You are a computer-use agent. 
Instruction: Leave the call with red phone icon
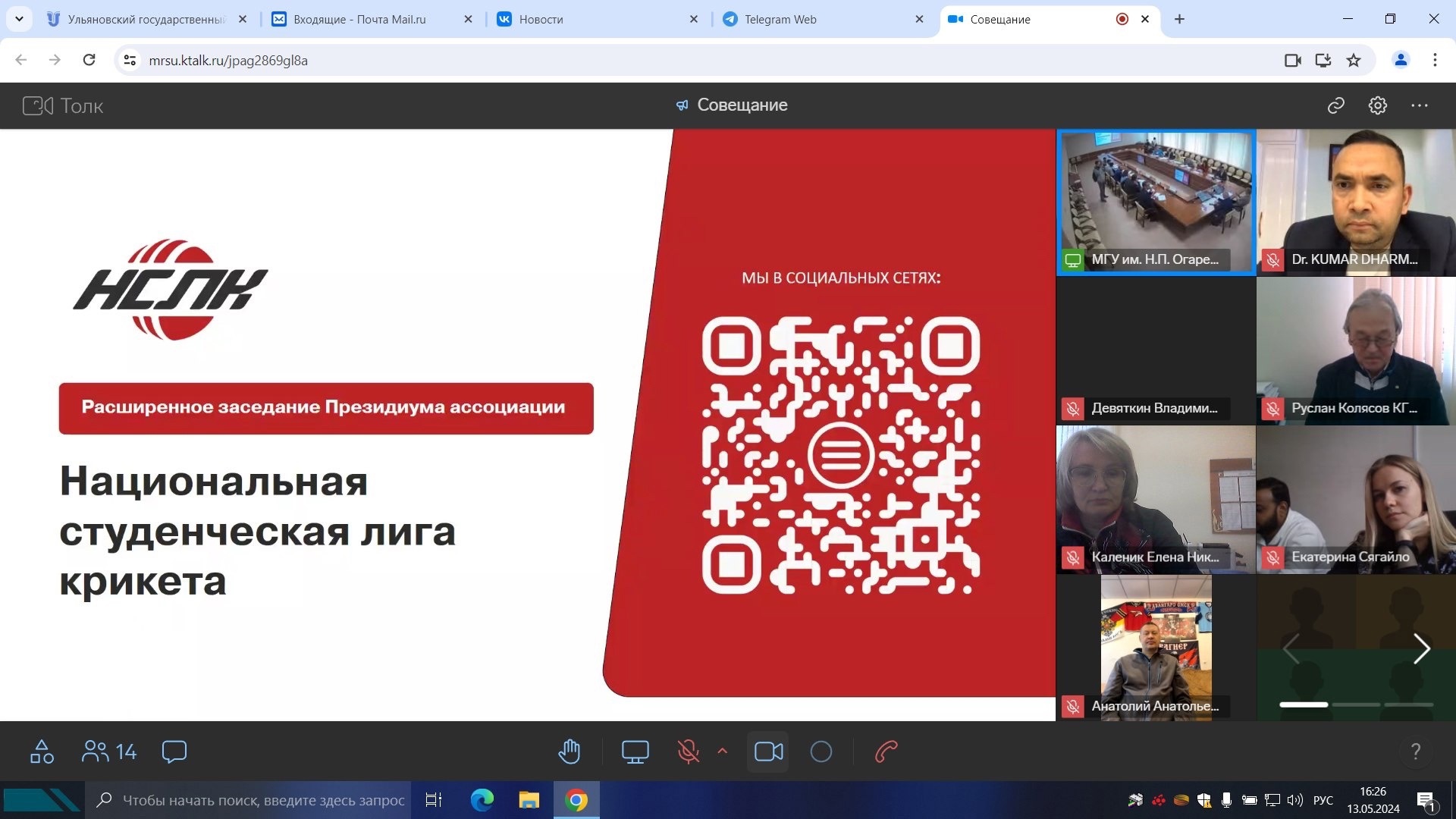coord(886,752)
